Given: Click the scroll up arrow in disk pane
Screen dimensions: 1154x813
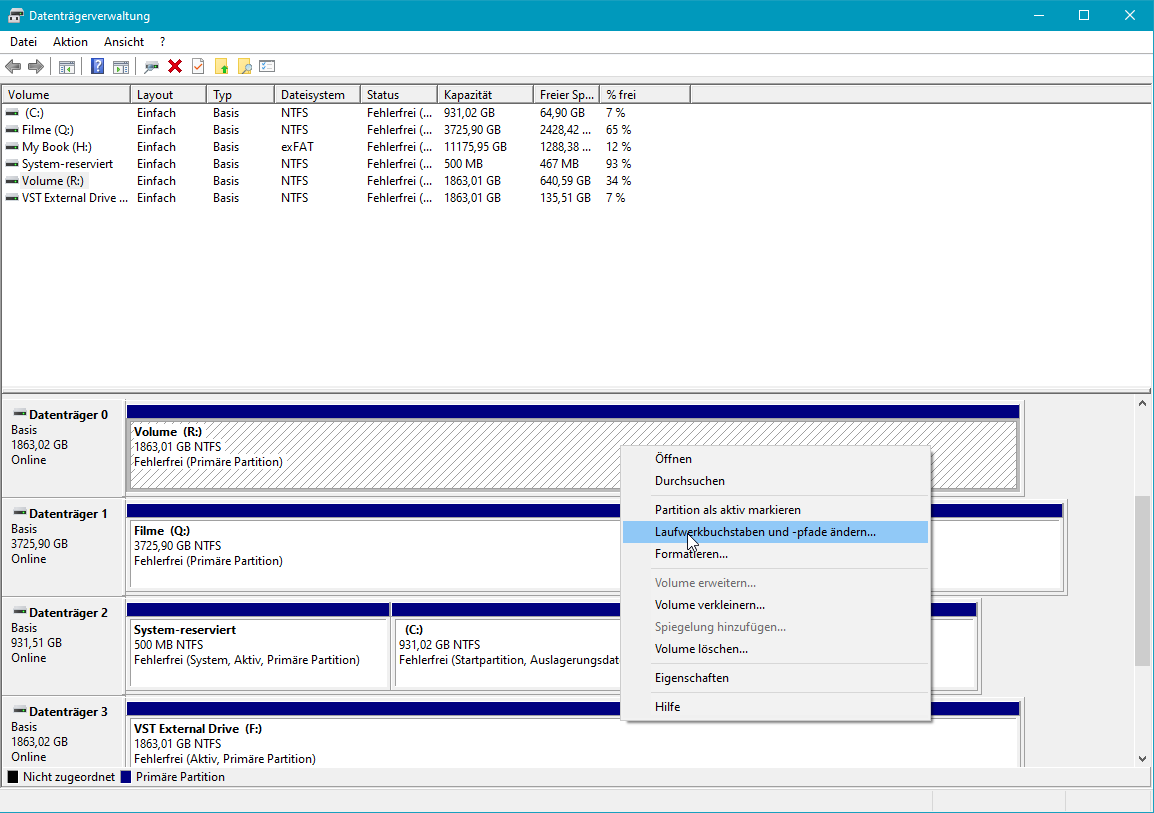Looking at the screenshot, I should pos(1142,403).
